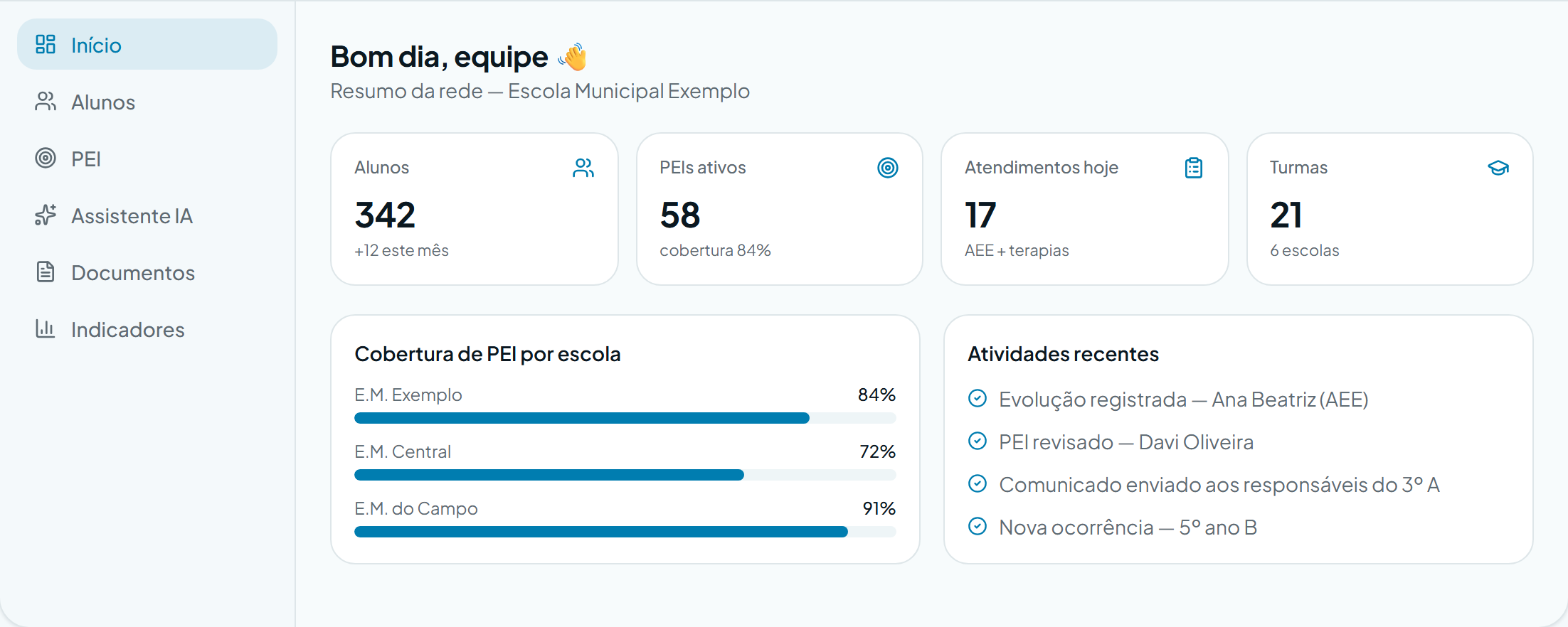The width and height of the screenshot is (1568, 627).
Task: Click the Turmas card showing 21
Action: 1390,209
